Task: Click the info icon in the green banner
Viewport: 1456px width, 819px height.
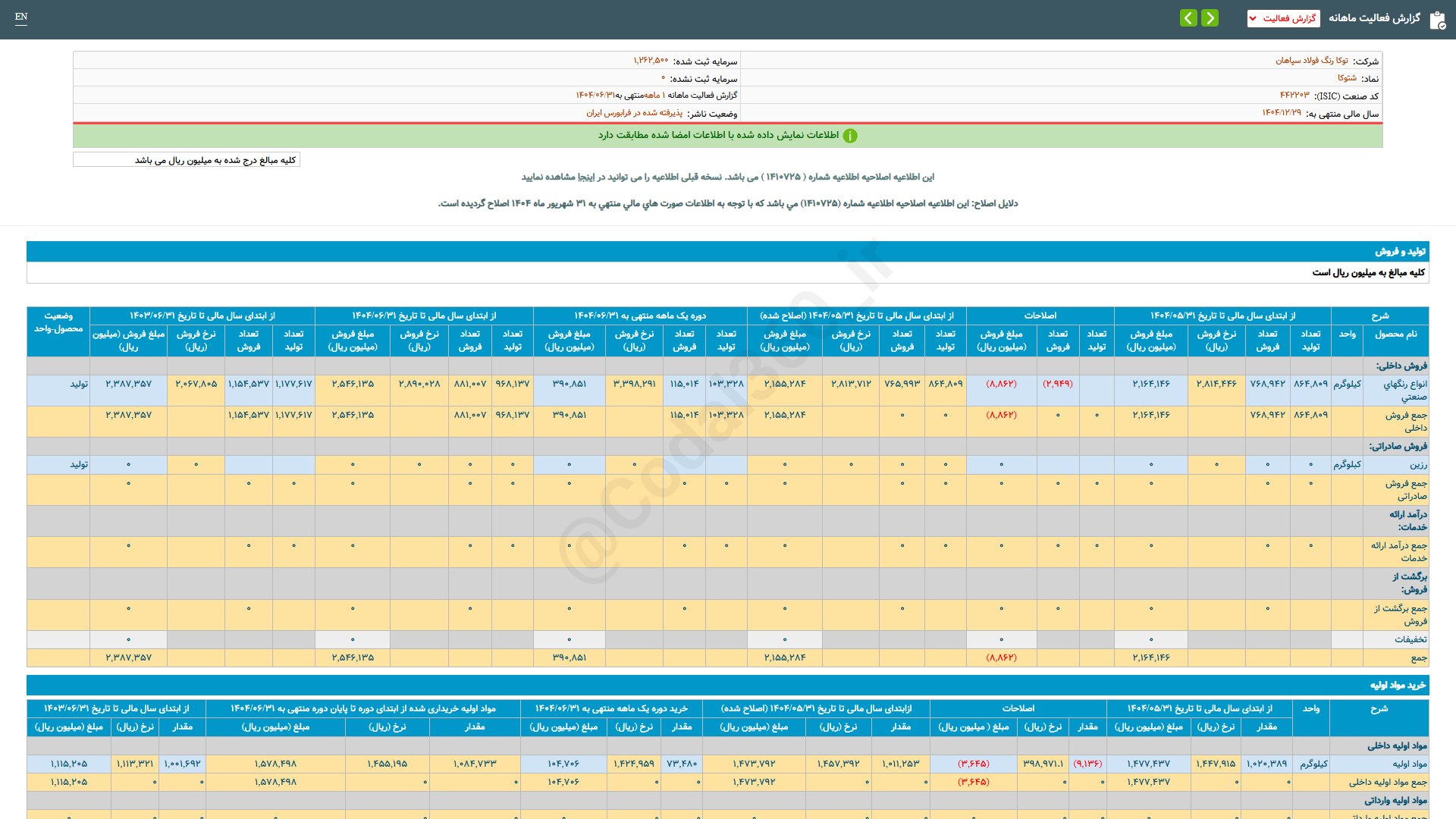Action: point(850,136)
